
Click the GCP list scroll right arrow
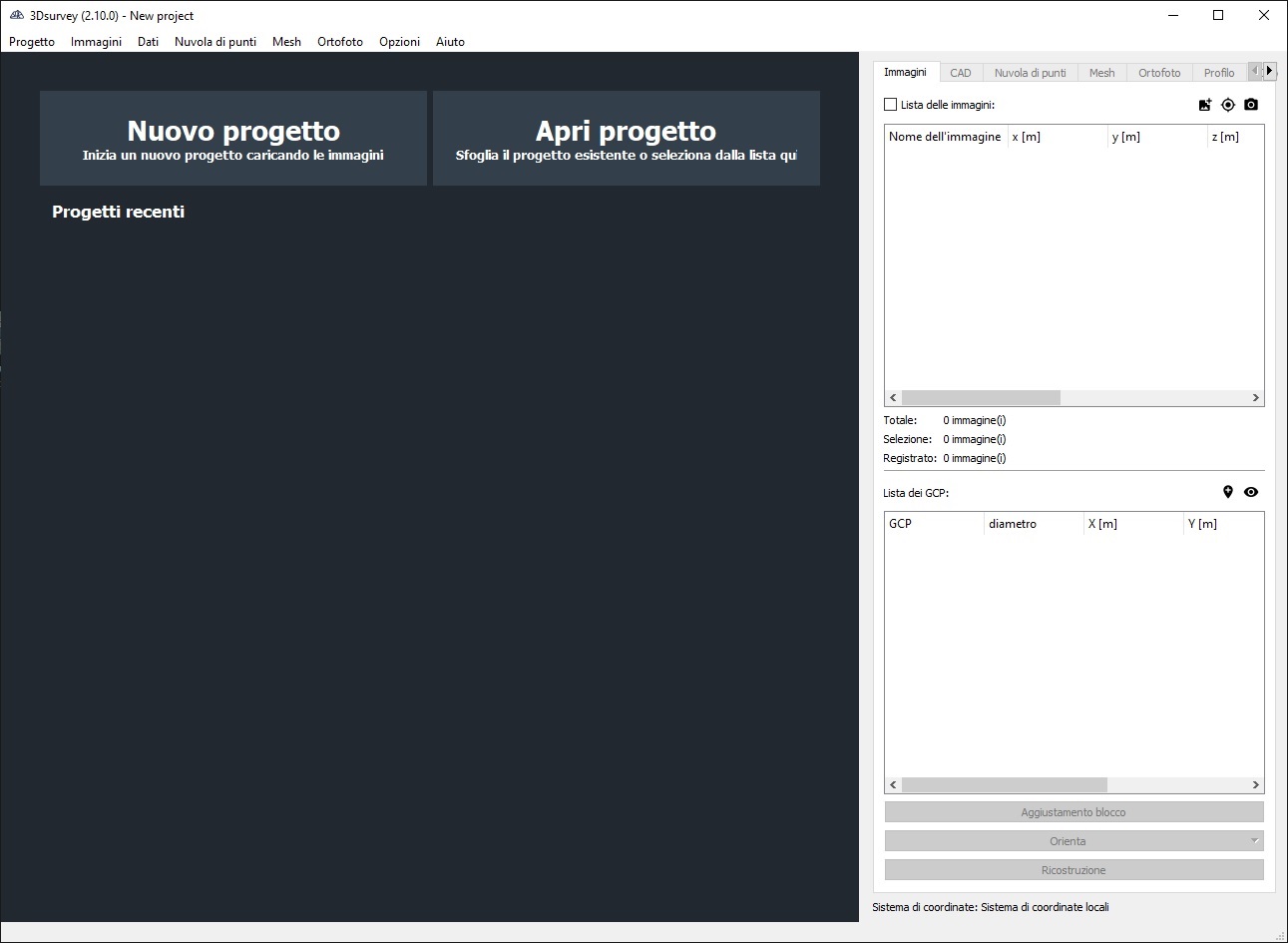1256,784
